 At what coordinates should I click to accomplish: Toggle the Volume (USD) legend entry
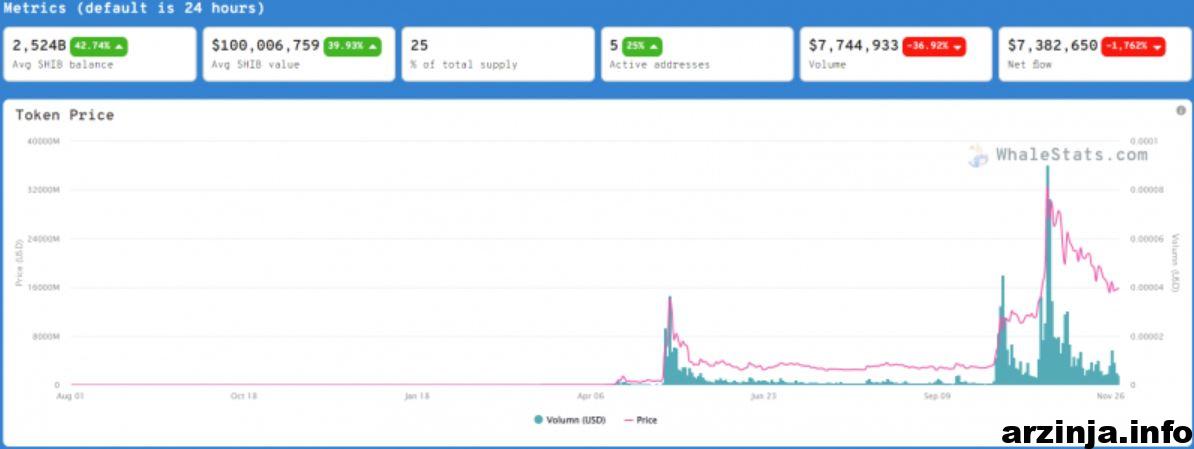570,420
